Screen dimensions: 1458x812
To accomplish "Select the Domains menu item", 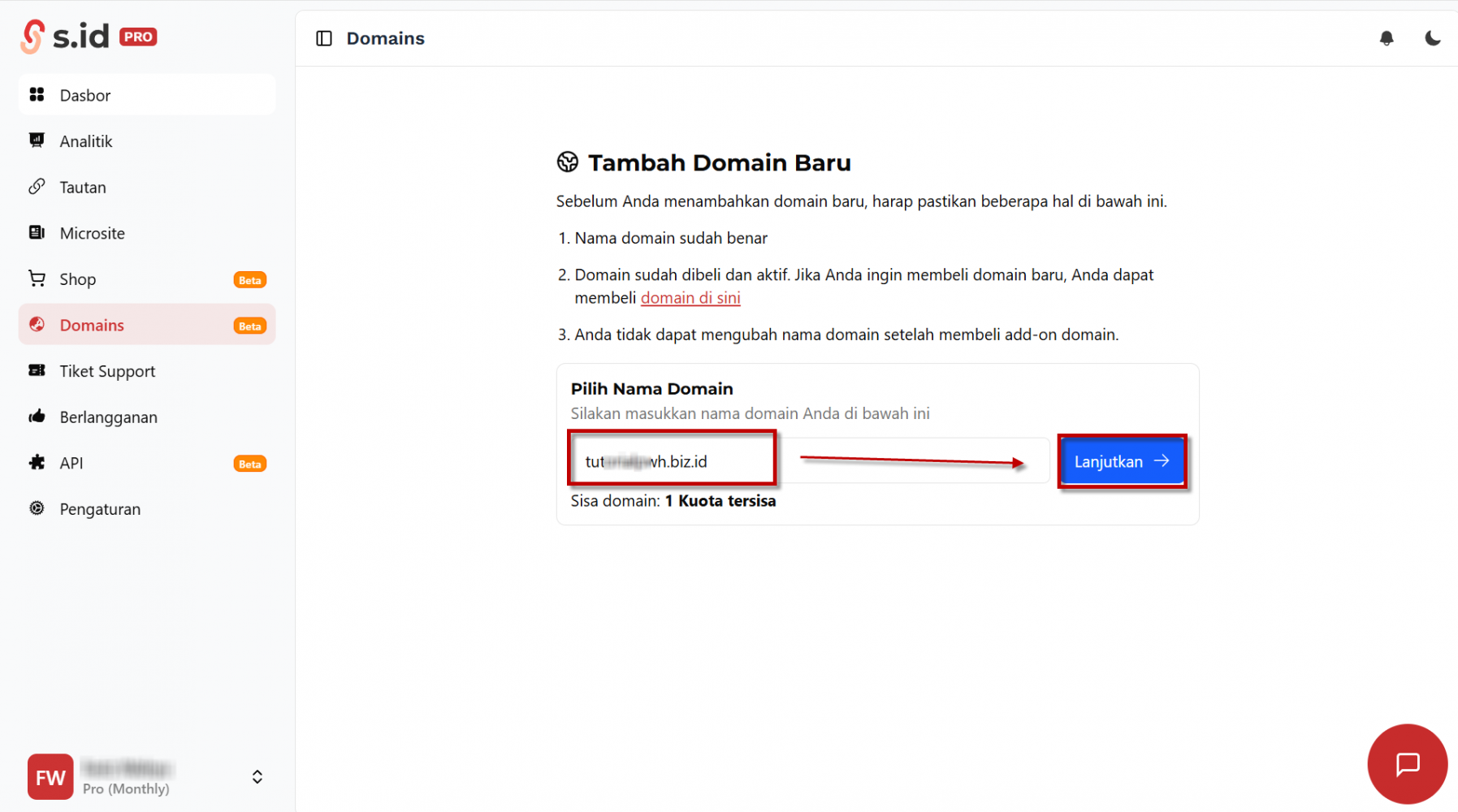I will [x=92, y=326].
